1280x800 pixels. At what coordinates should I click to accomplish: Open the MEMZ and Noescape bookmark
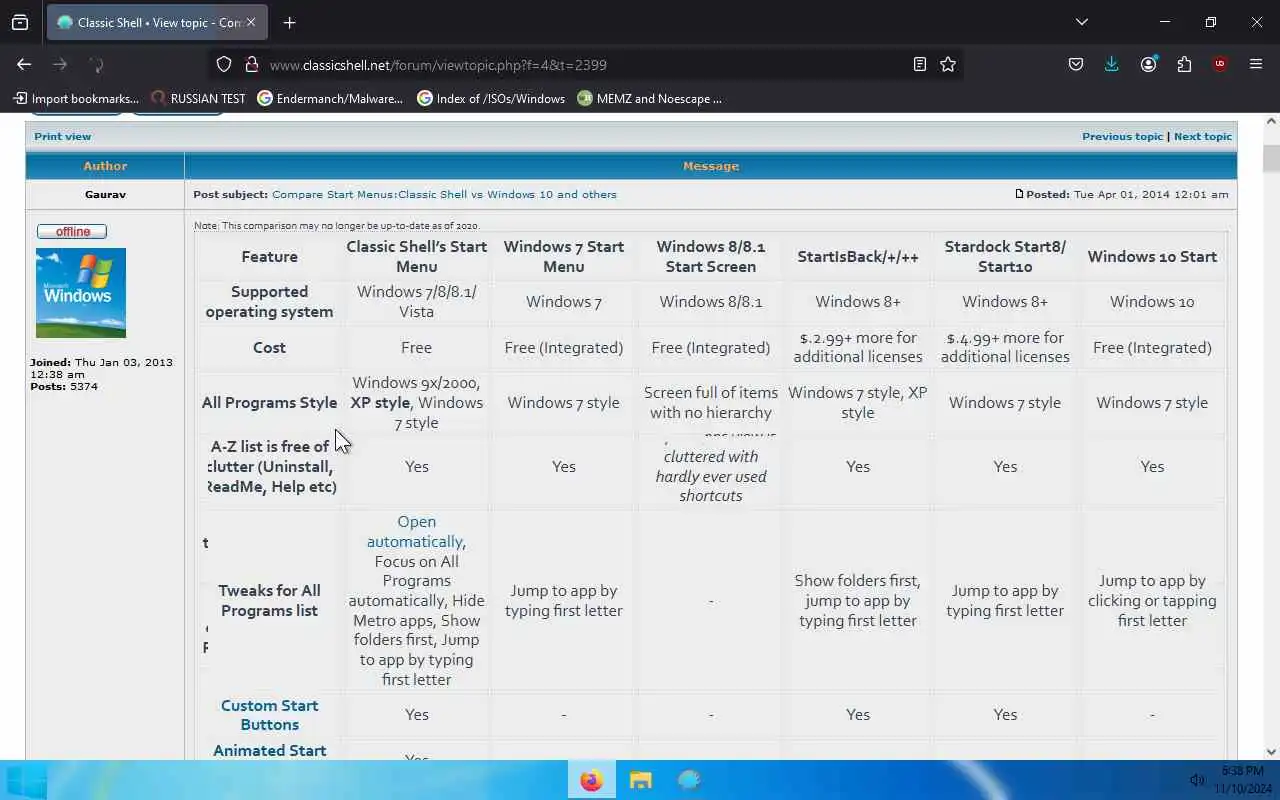pyautogui.click(x=650, y=98)
